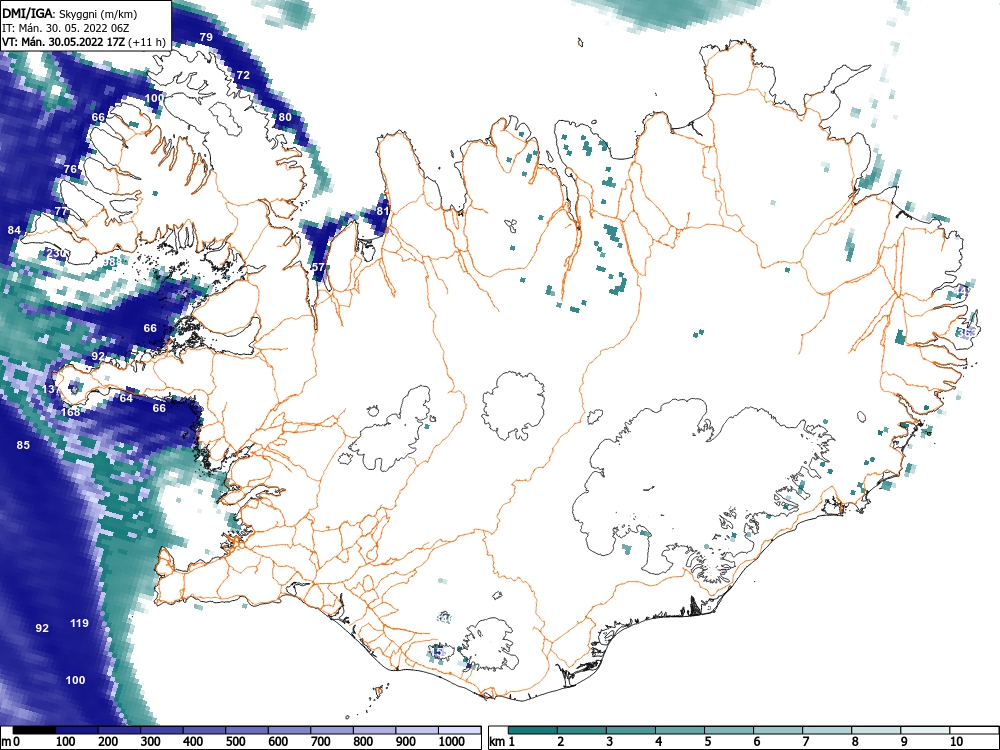Click the visibility value 76 on the map
This screenshot has height=750, width=1000.
click(71, 168)
